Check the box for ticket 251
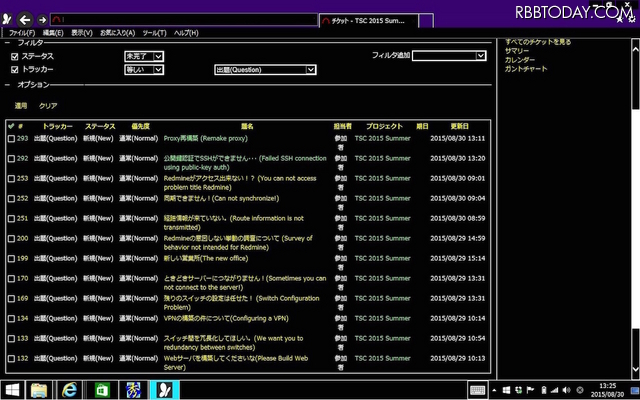The width and height of the screenshot is (640, 400). click(11, 219)
